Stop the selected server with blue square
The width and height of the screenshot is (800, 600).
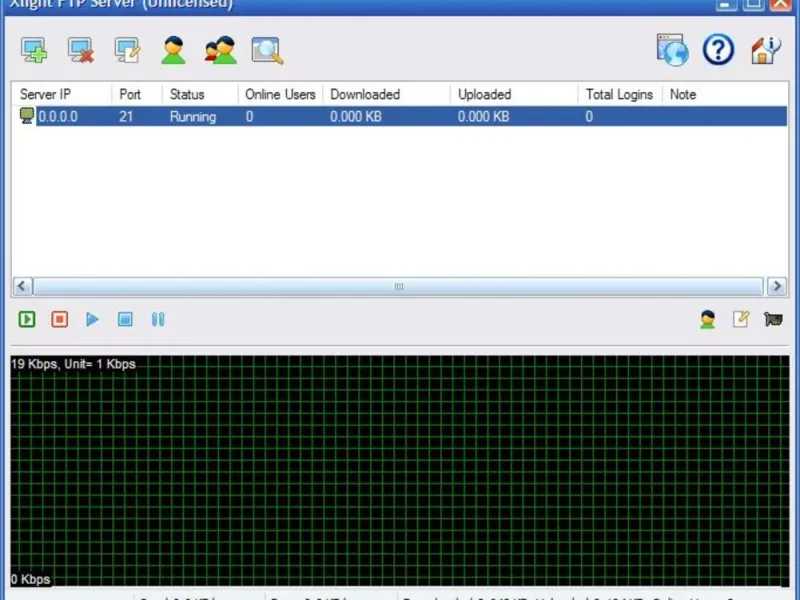[x=125, y=319]
